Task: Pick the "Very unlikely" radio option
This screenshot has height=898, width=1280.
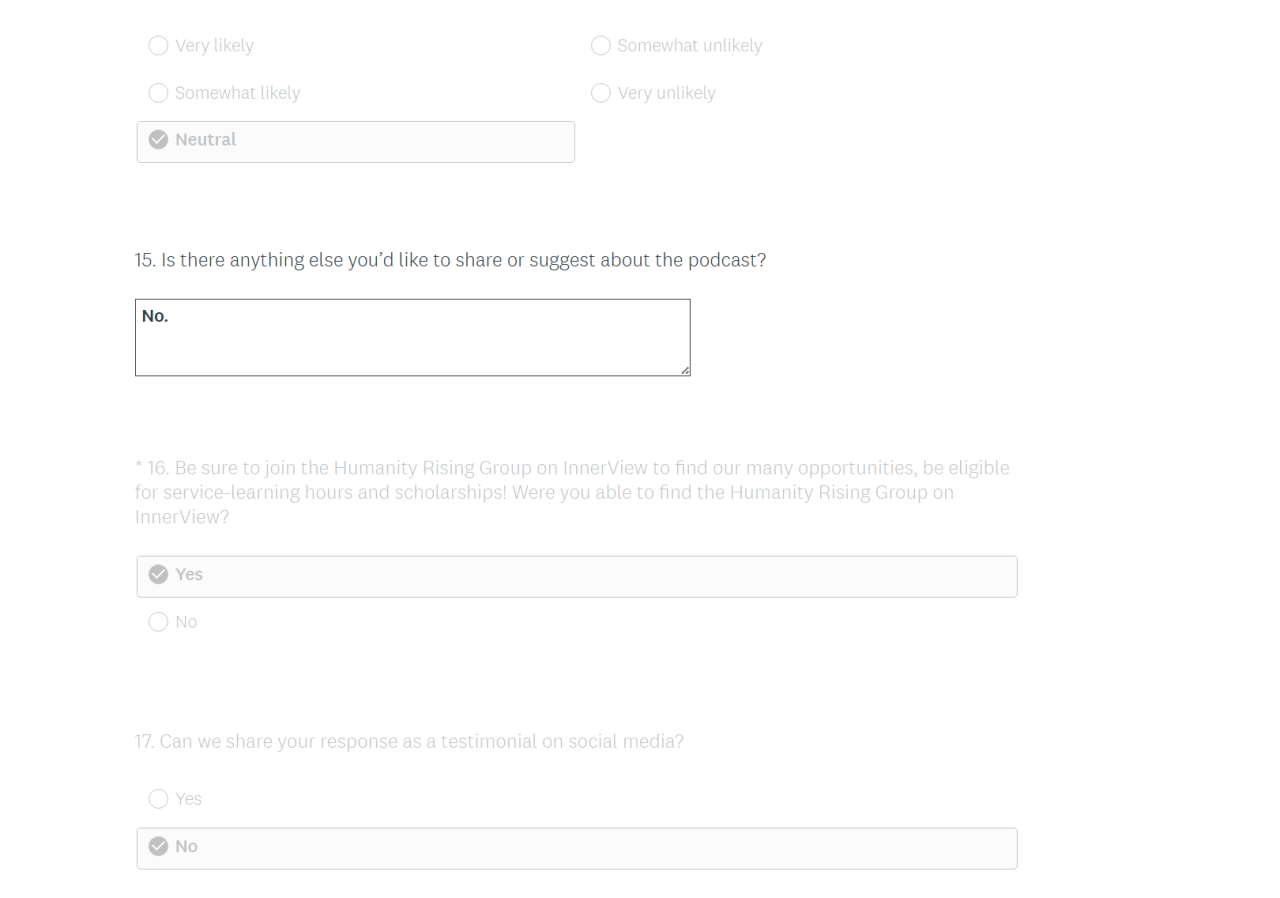Action: point(601,93)
